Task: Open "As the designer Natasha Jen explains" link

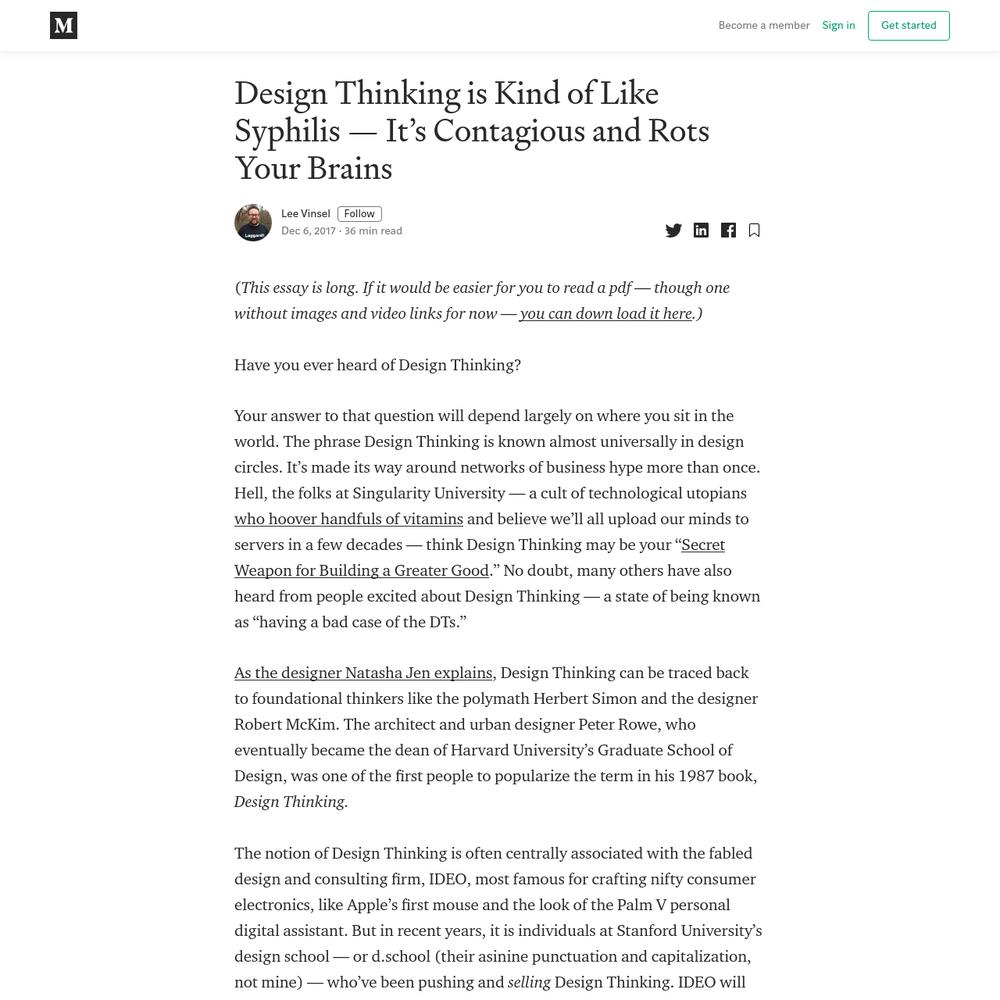Action: coord(364,673)
